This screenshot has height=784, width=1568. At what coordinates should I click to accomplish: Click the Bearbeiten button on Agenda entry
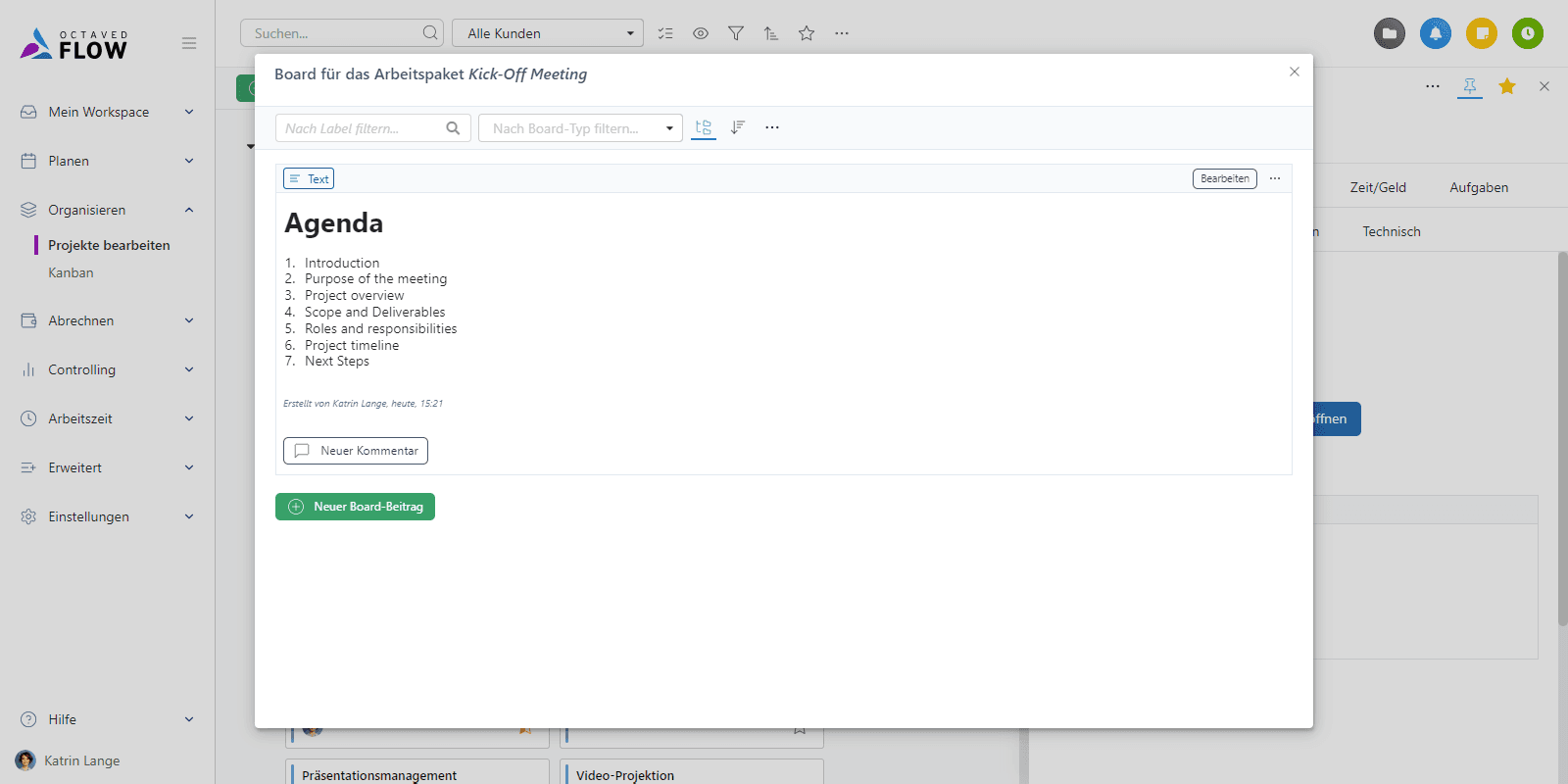(x=1224, y=178)
